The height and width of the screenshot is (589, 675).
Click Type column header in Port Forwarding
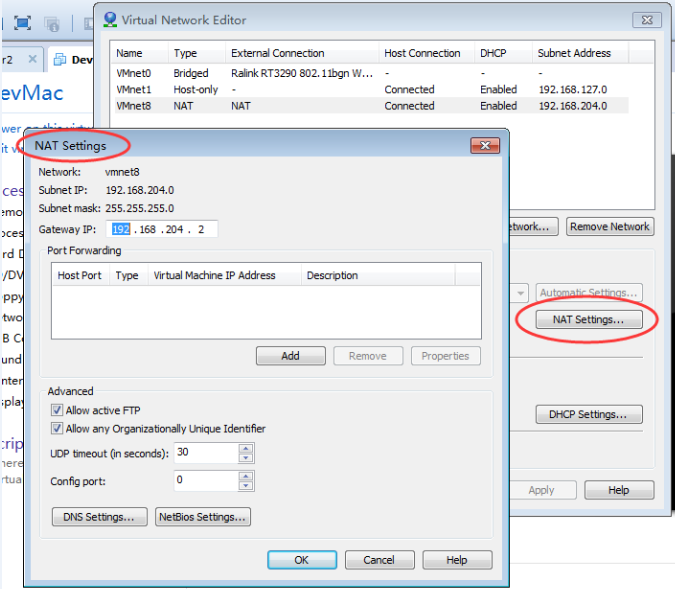click(129, 275)
